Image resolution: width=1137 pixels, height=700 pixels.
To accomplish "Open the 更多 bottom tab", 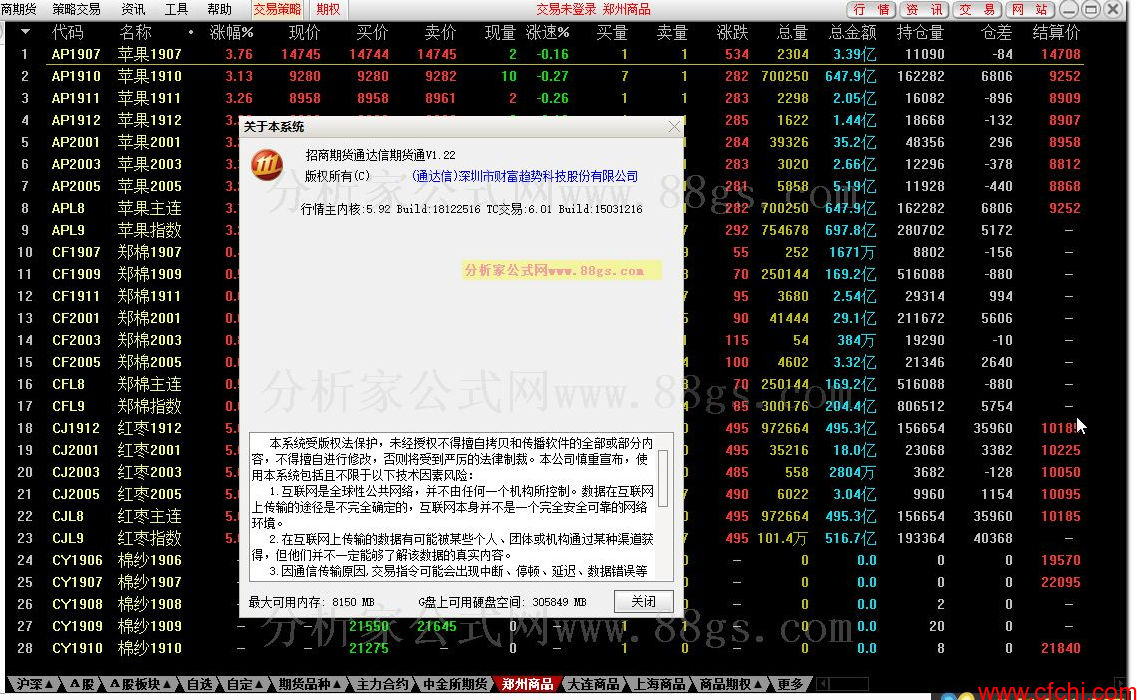I will [790, 684].
